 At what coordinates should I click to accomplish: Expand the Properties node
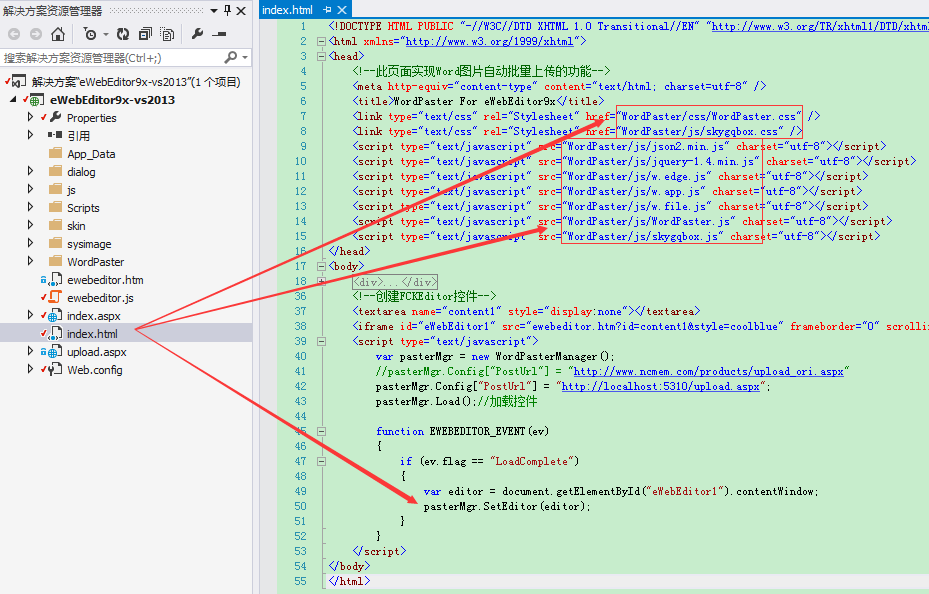(30, 117)
